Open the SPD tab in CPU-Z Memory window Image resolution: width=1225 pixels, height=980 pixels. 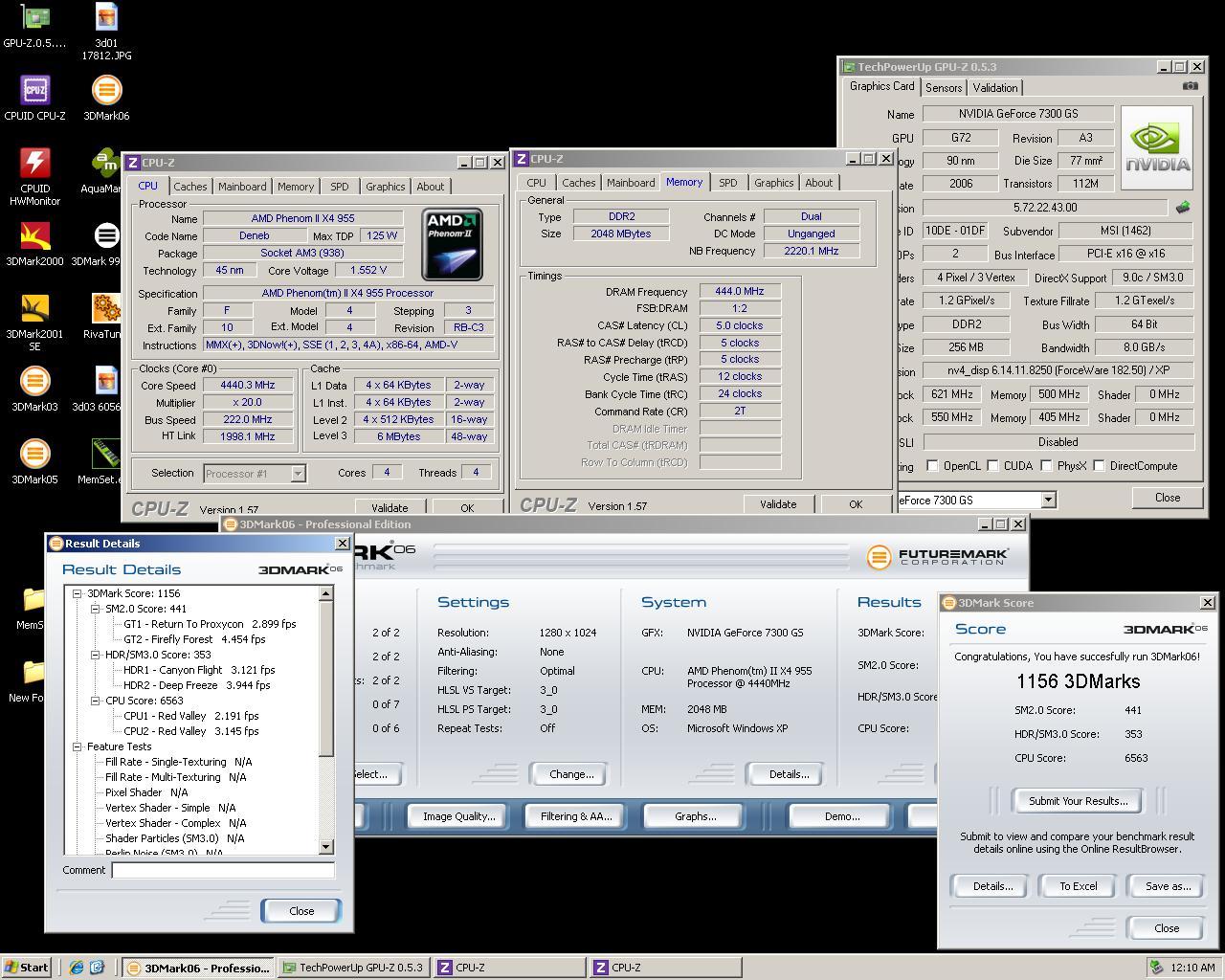727,183
